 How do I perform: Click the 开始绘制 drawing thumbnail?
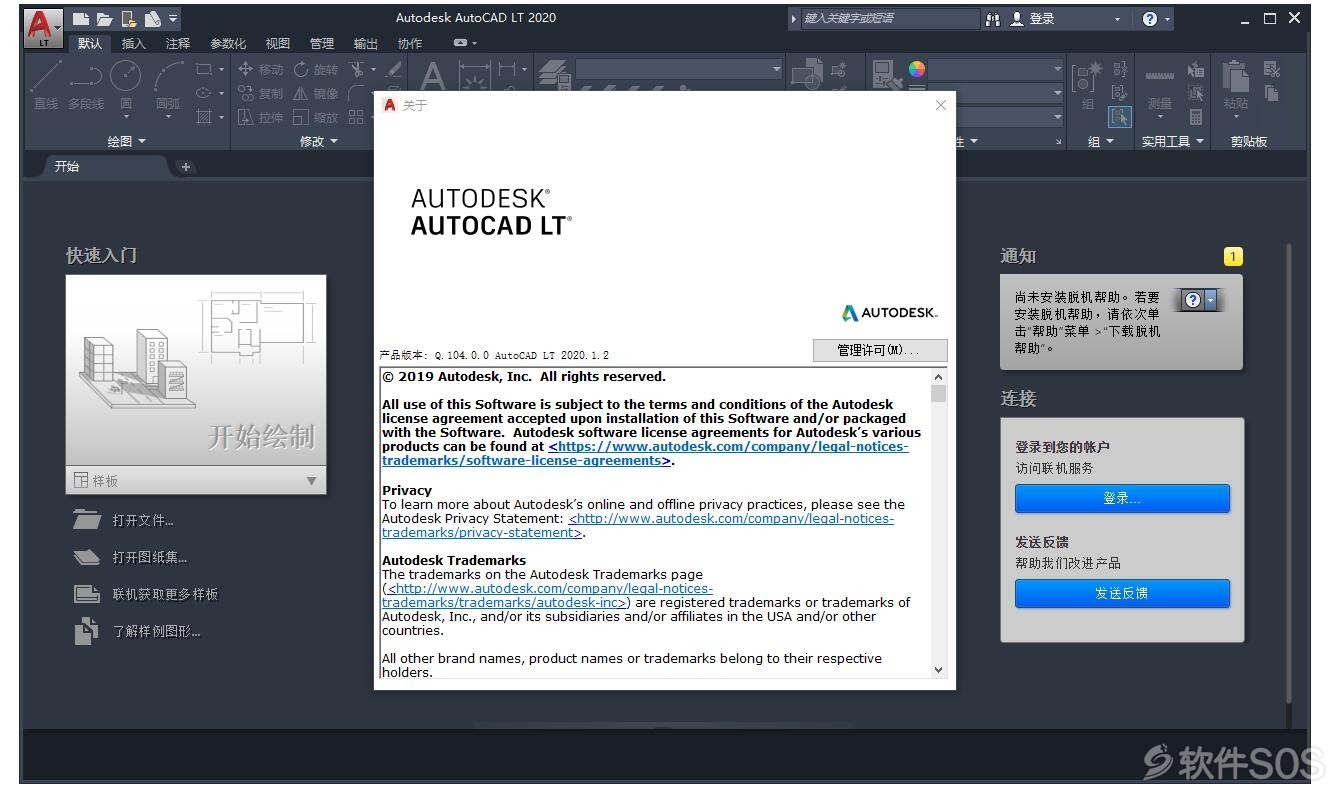pyautogui.click(x=196, y=370)
